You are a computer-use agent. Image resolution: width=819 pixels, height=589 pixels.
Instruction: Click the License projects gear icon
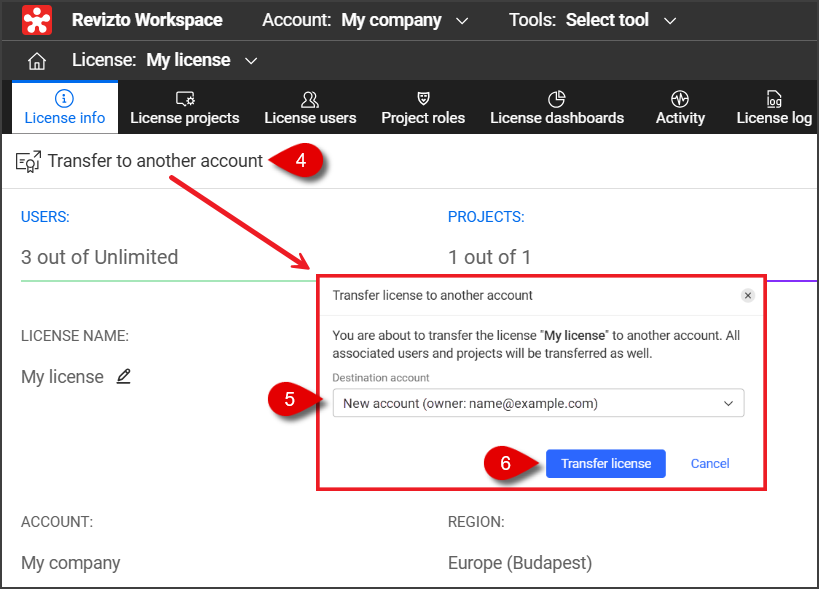(185, 98)
